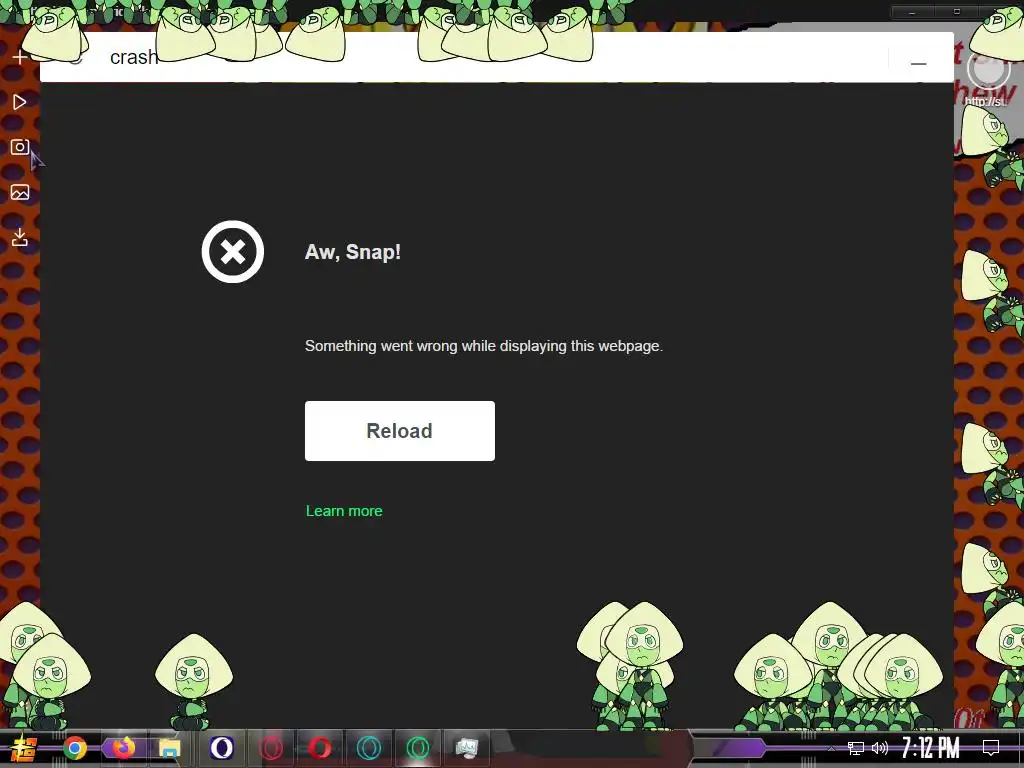
Task: Expand the hidden tray icons chevron
Action: 831,748
